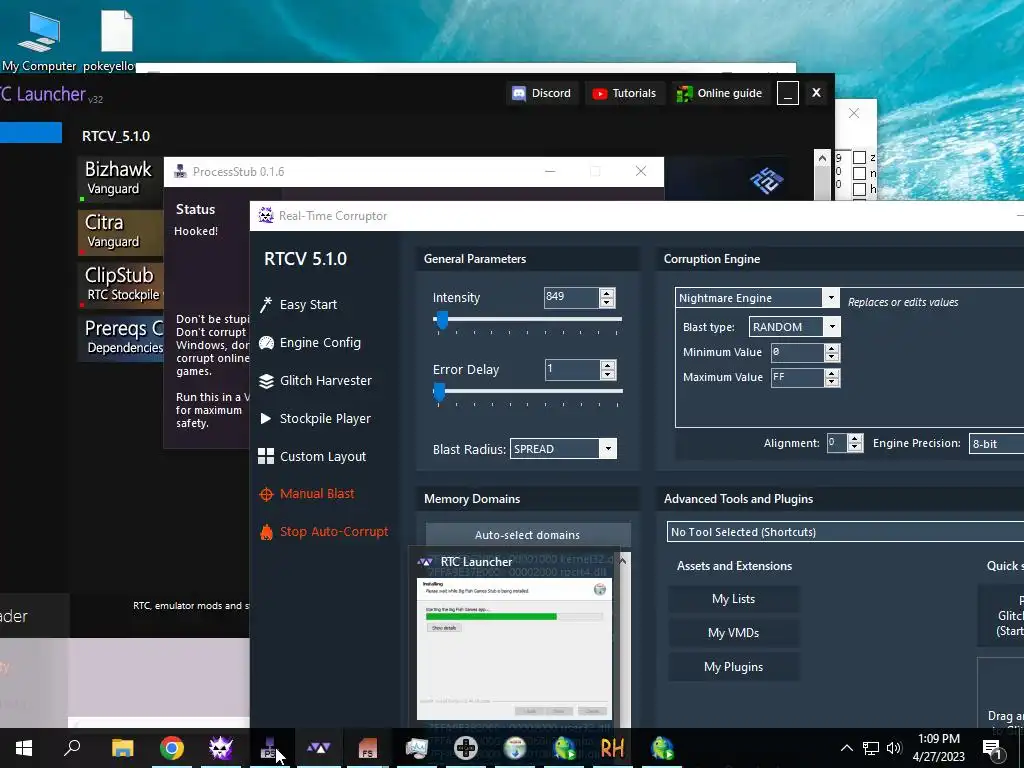Click Real-Time Corruptor title bar icon
1024x768 pixels.
(x=266, y=216)
